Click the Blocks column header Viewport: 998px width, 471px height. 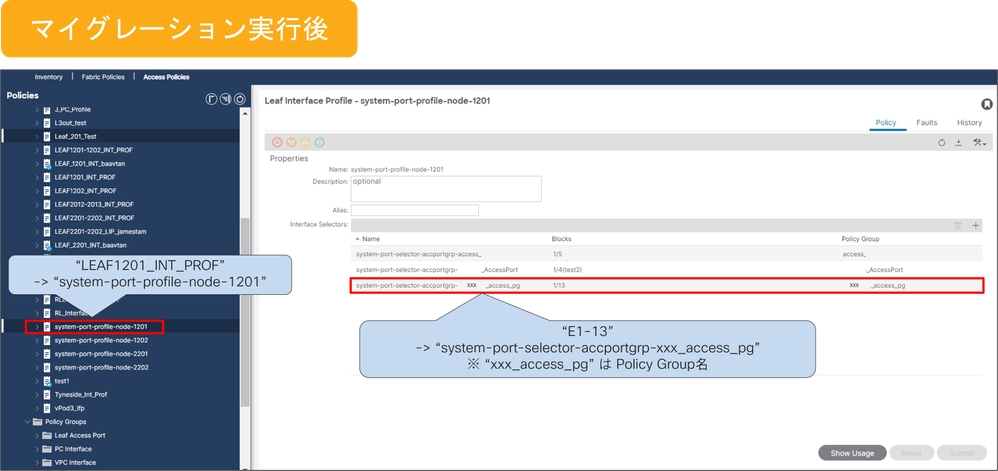[561, 239]
